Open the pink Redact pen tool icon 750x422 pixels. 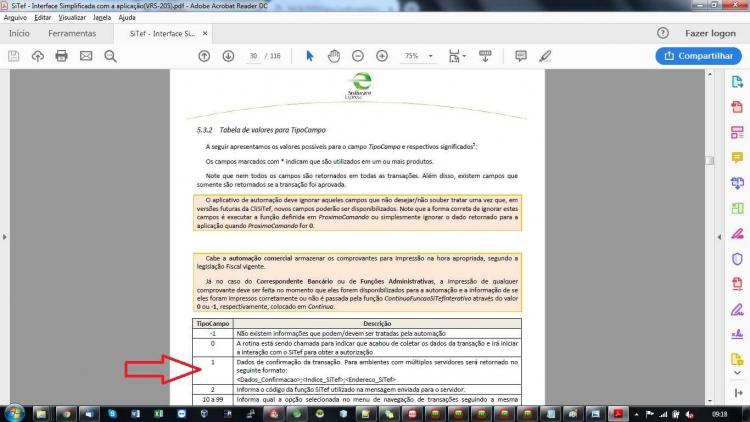[737, 234]
